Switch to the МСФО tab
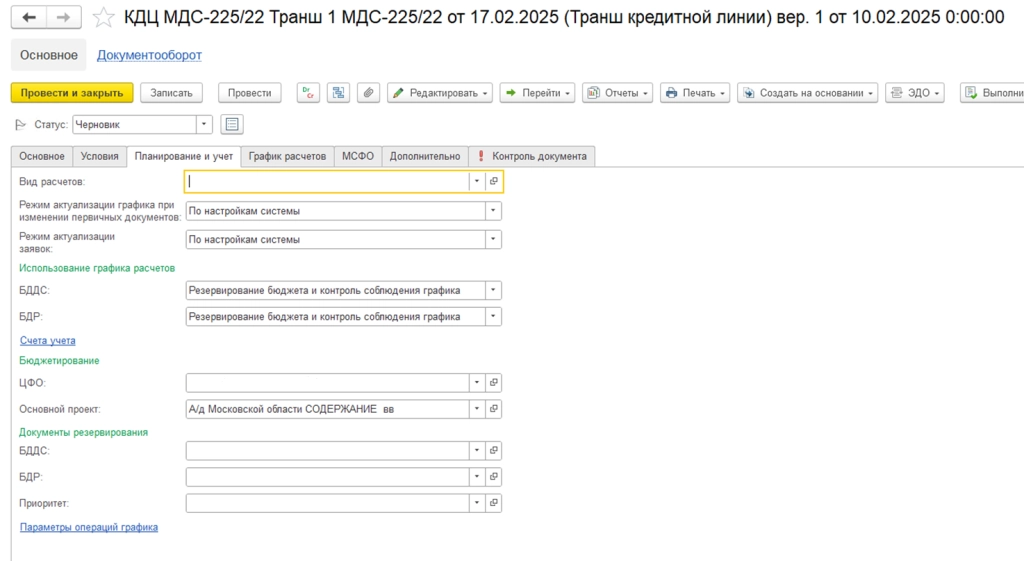The image size is (1024, 561). click(x=357, y=156)
